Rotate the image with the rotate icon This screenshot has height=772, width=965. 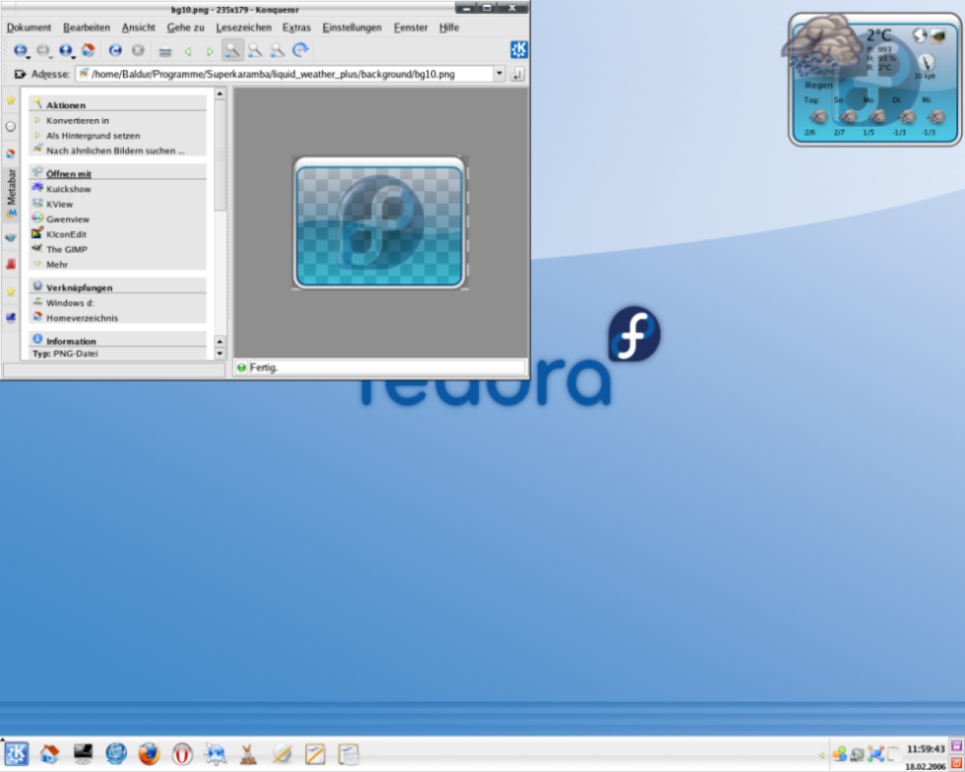(300, 50)
